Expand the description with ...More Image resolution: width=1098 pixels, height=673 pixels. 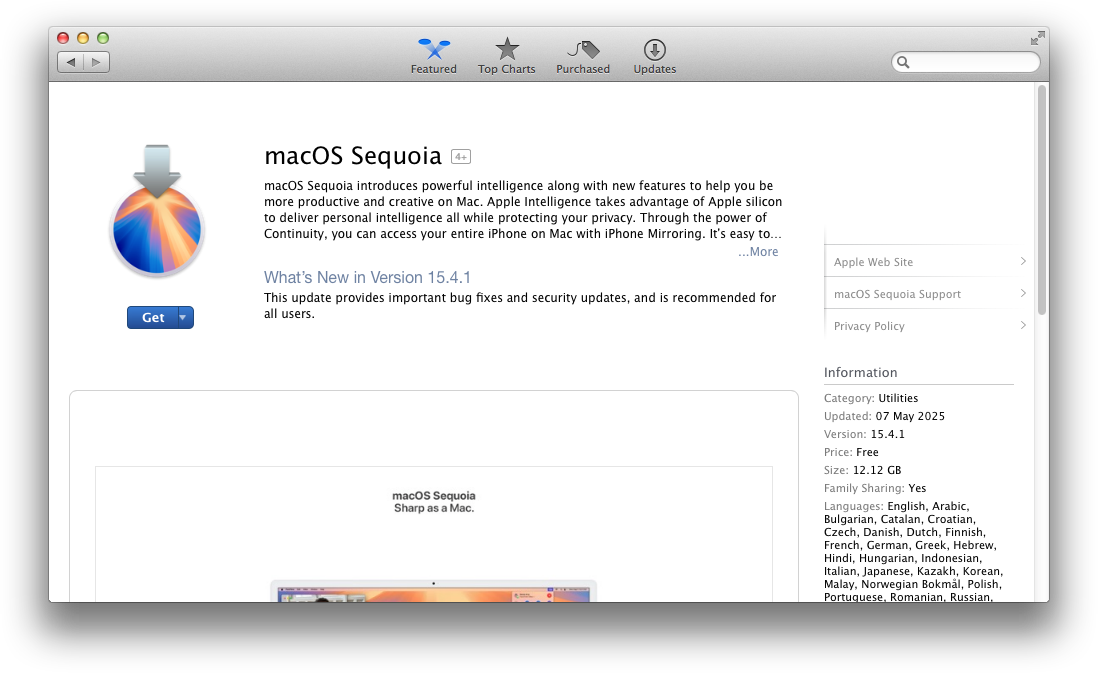click(758, 252)
